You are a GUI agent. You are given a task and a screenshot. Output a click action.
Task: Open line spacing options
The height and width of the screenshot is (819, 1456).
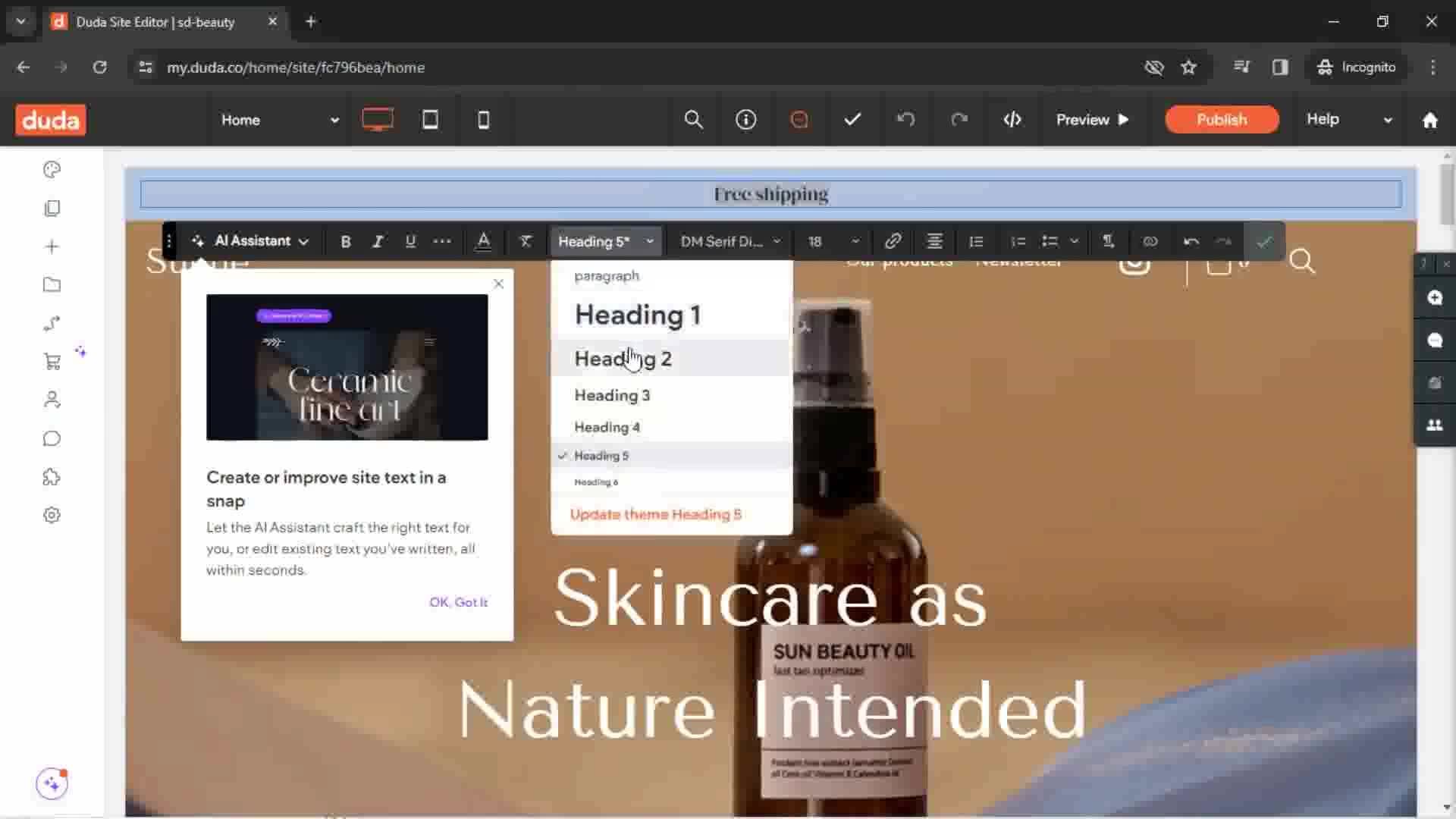(x=976, y=241)
